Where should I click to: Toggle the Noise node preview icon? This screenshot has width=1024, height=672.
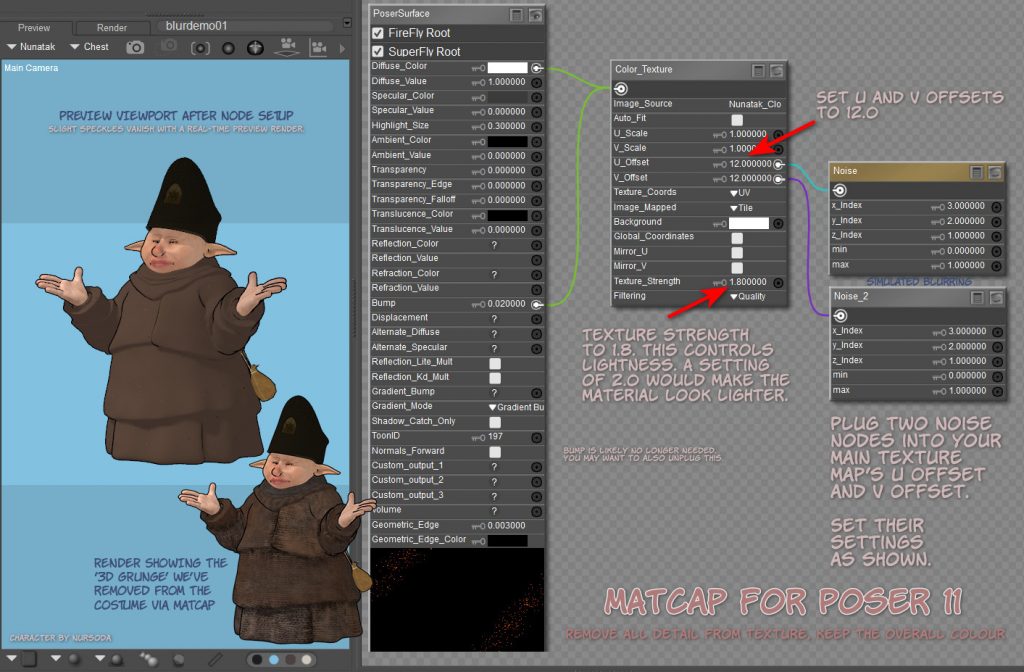pyautogui.click(x=996, y=172)
